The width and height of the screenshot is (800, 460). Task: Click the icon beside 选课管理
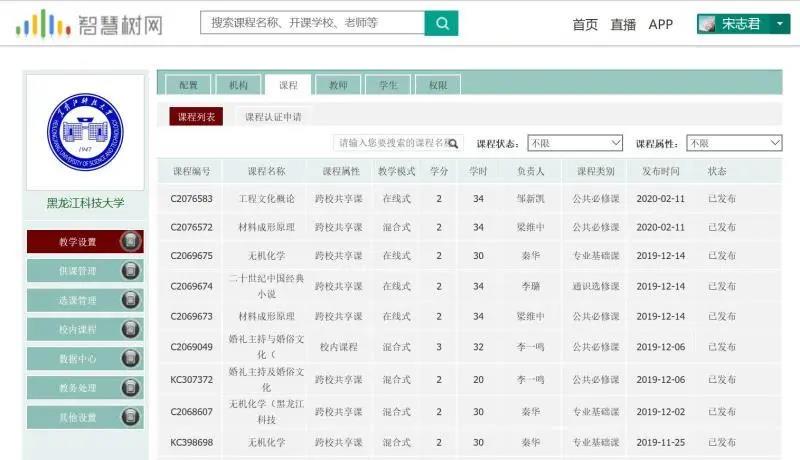tap(130, 300)
